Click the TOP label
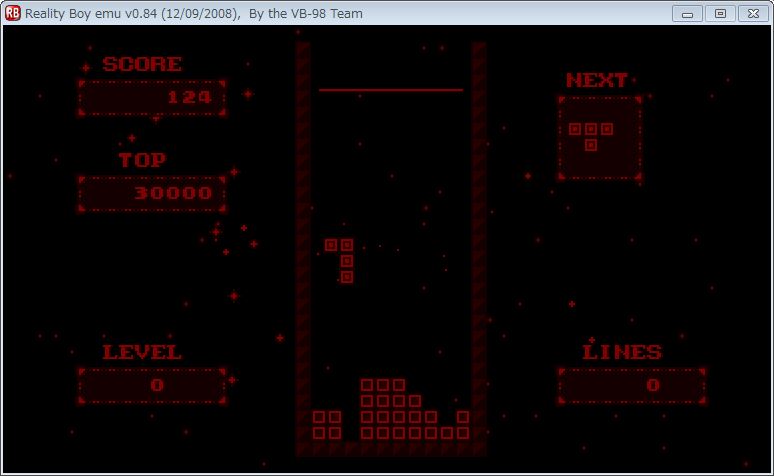Viewport: 774px width, 476px height. (x=142, y=160)
